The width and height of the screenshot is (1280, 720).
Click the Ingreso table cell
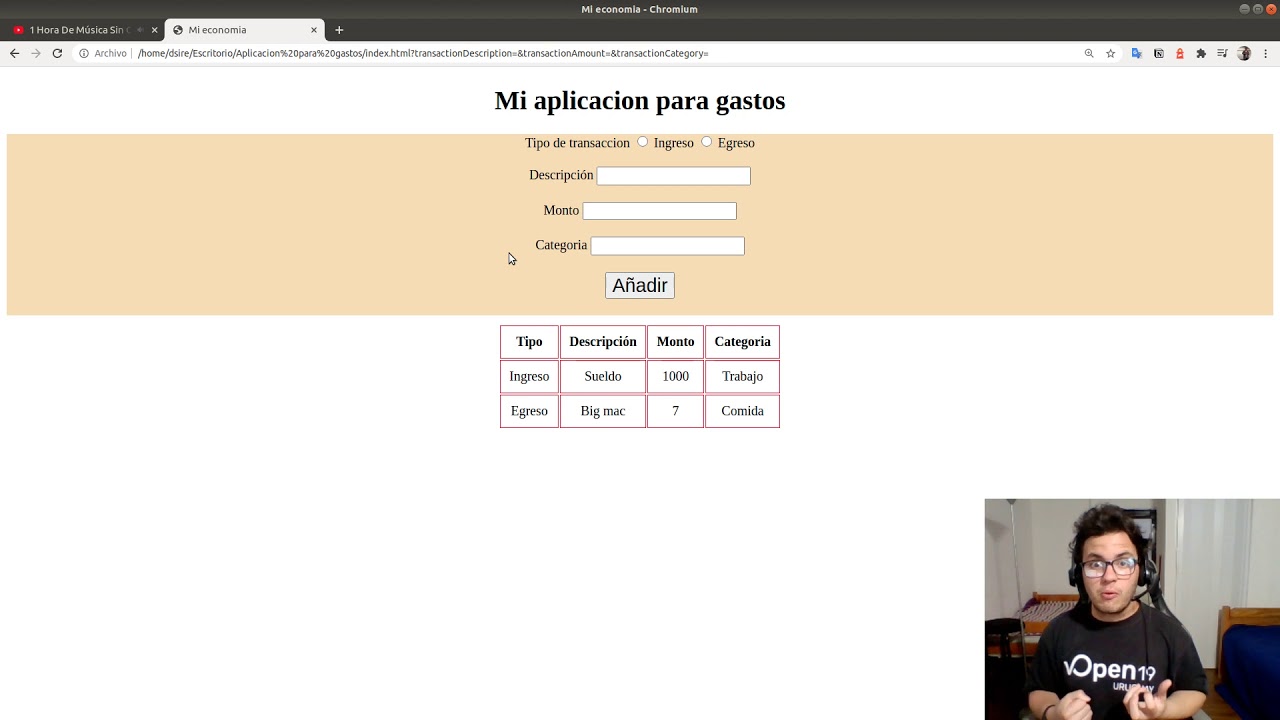(x=529, y=376)
